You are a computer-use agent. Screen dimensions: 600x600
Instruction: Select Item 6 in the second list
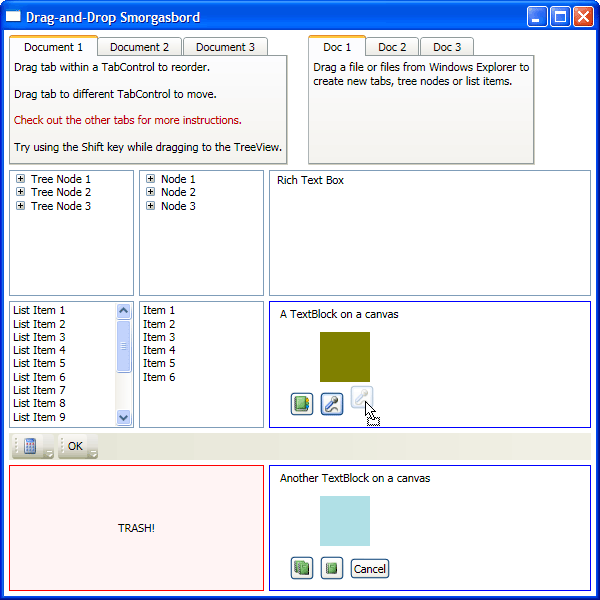click(159, 377)
